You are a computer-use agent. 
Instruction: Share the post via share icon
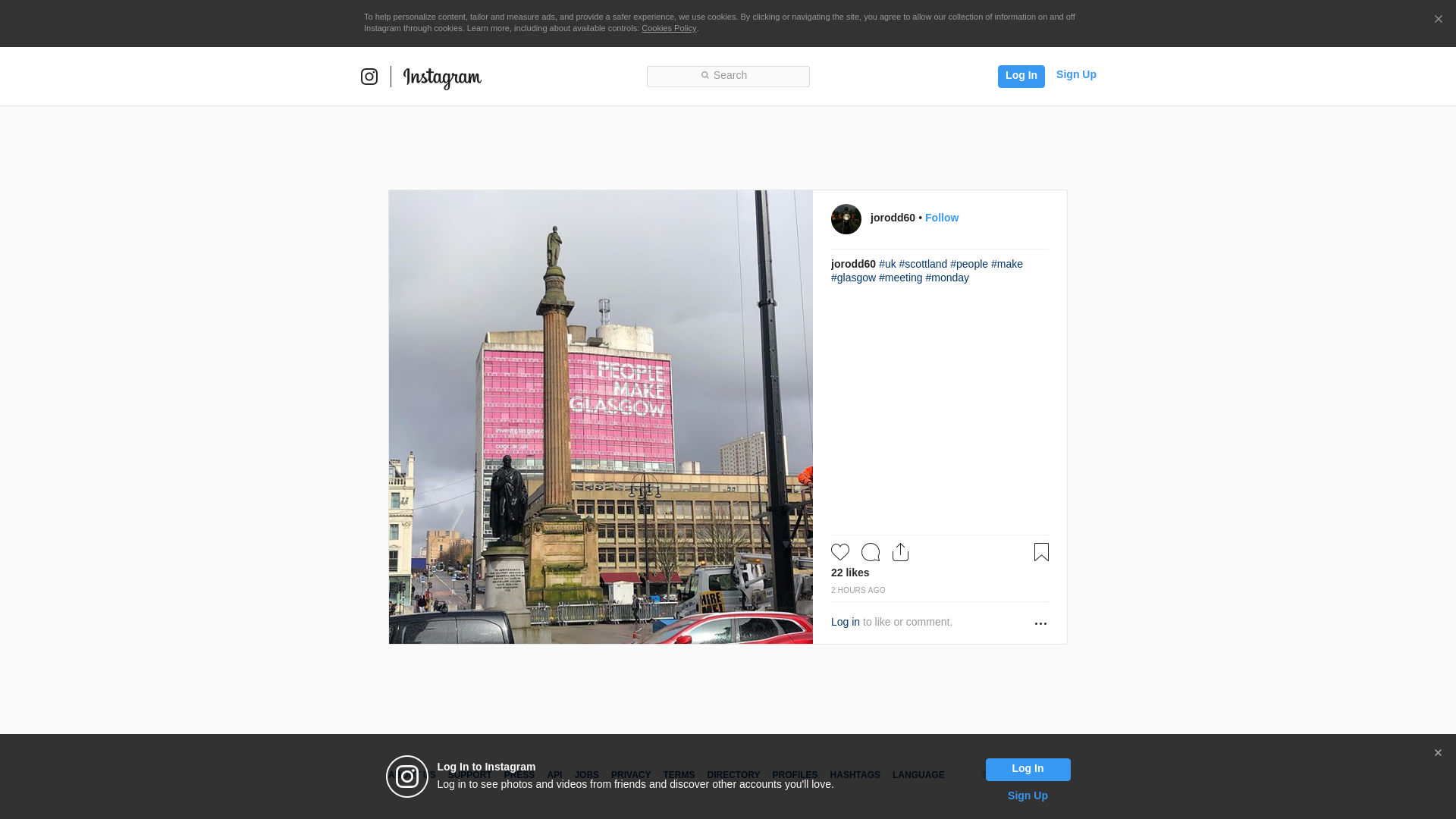pos(900,552)
